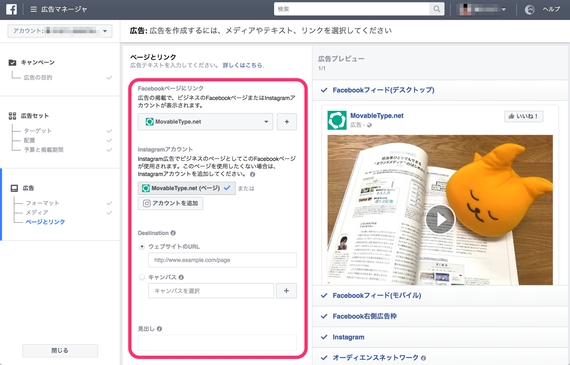Image resolution: width=570 pixels, height=365 pixels.
Task: Click the globe icon beside 広告 label in preview
Action: pyautogui.click(x=369, y=125)
